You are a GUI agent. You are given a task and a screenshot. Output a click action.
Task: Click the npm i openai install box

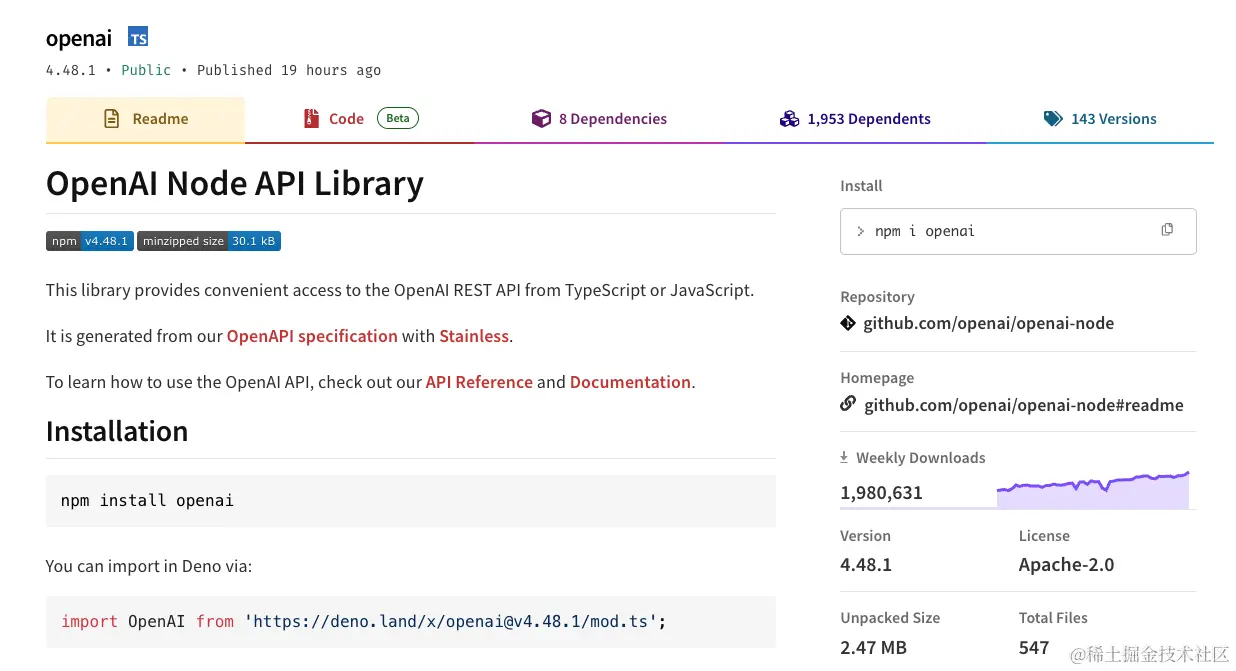pos(1018,231)
